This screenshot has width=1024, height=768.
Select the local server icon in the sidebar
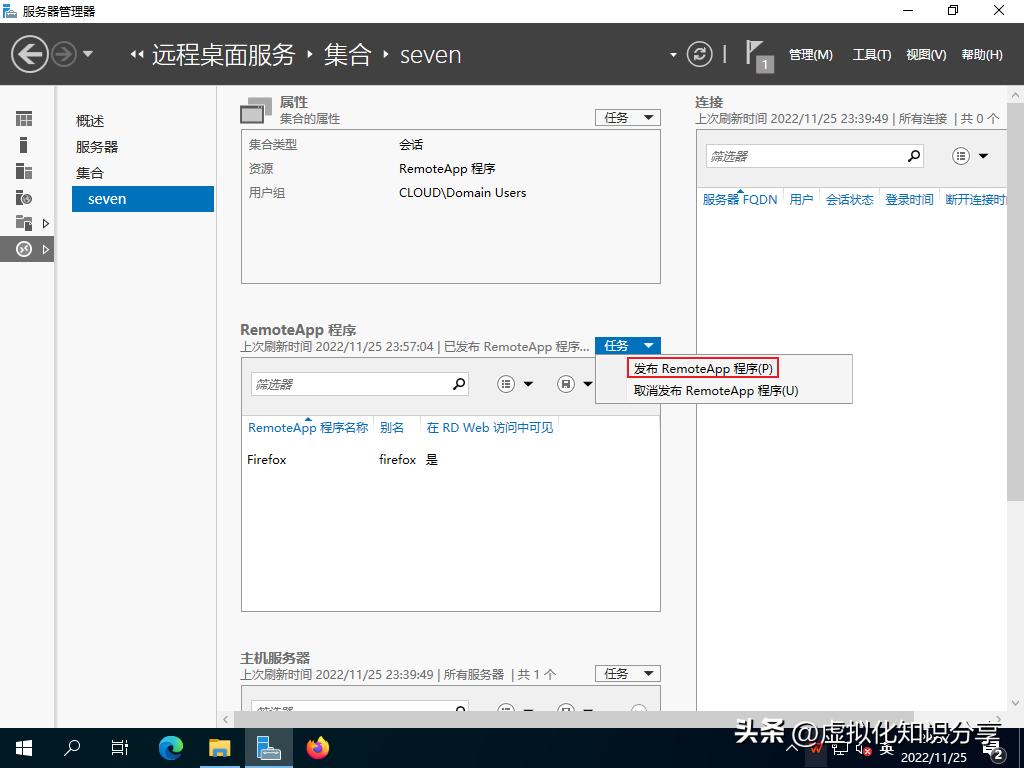click(24, 143)
